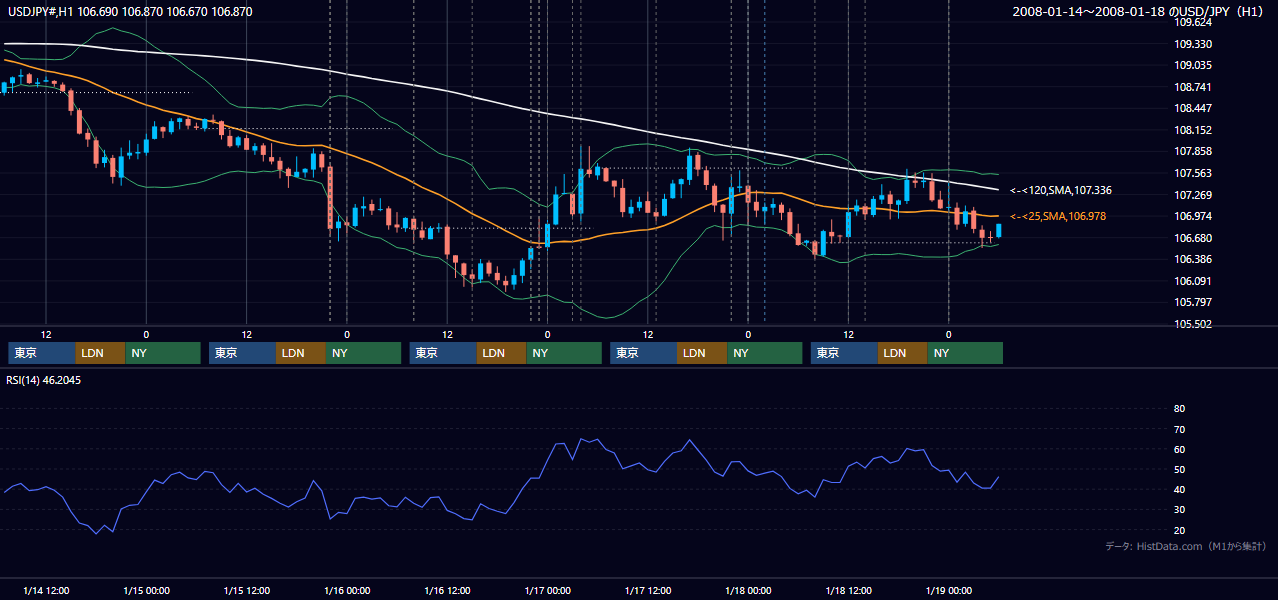Click price axis value 109.330
Image resolution: width=1278 pixels, height=600 pixels.
[x=1192, y=44]
